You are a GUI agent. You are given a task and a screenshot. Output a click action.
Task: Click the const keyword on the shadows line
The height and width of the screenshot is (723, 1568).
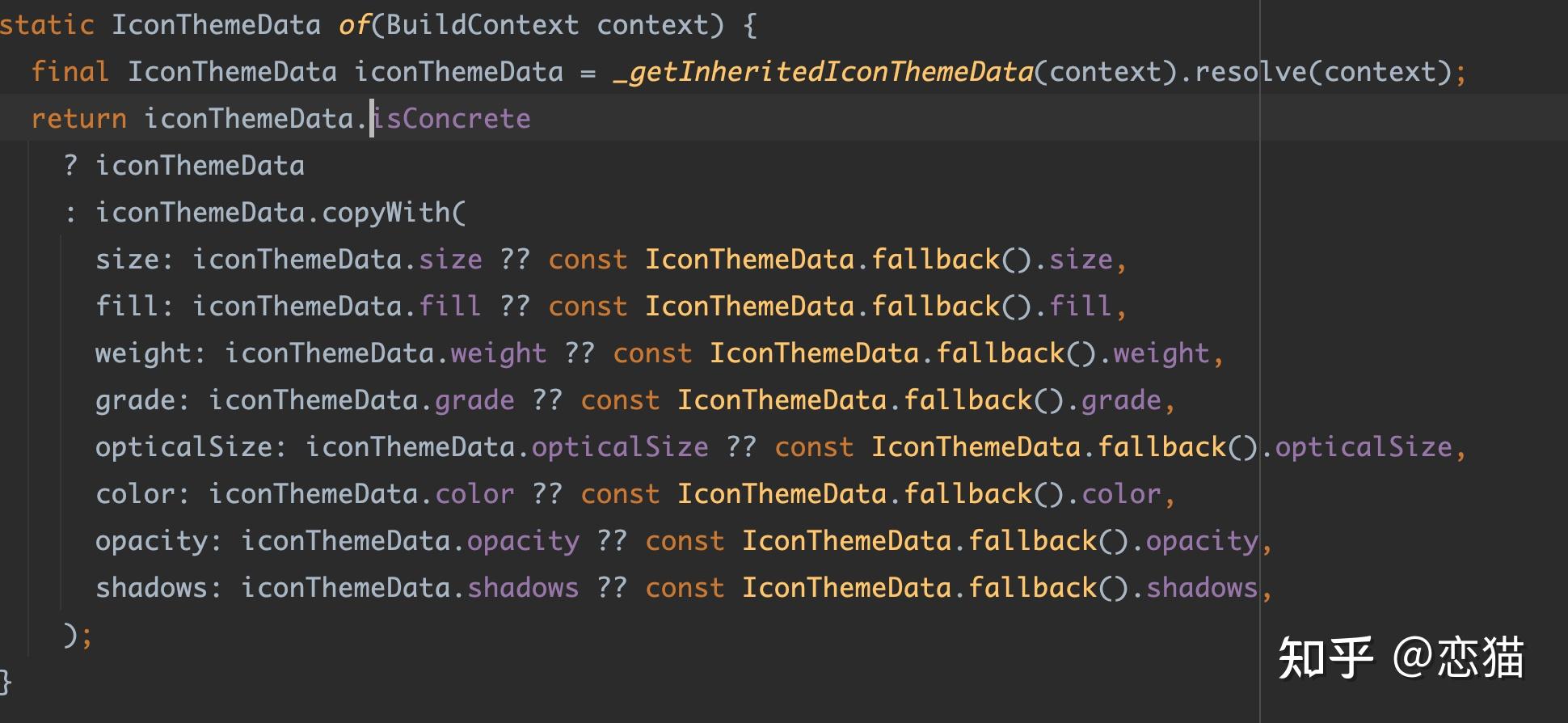click(x=685, y=588)
